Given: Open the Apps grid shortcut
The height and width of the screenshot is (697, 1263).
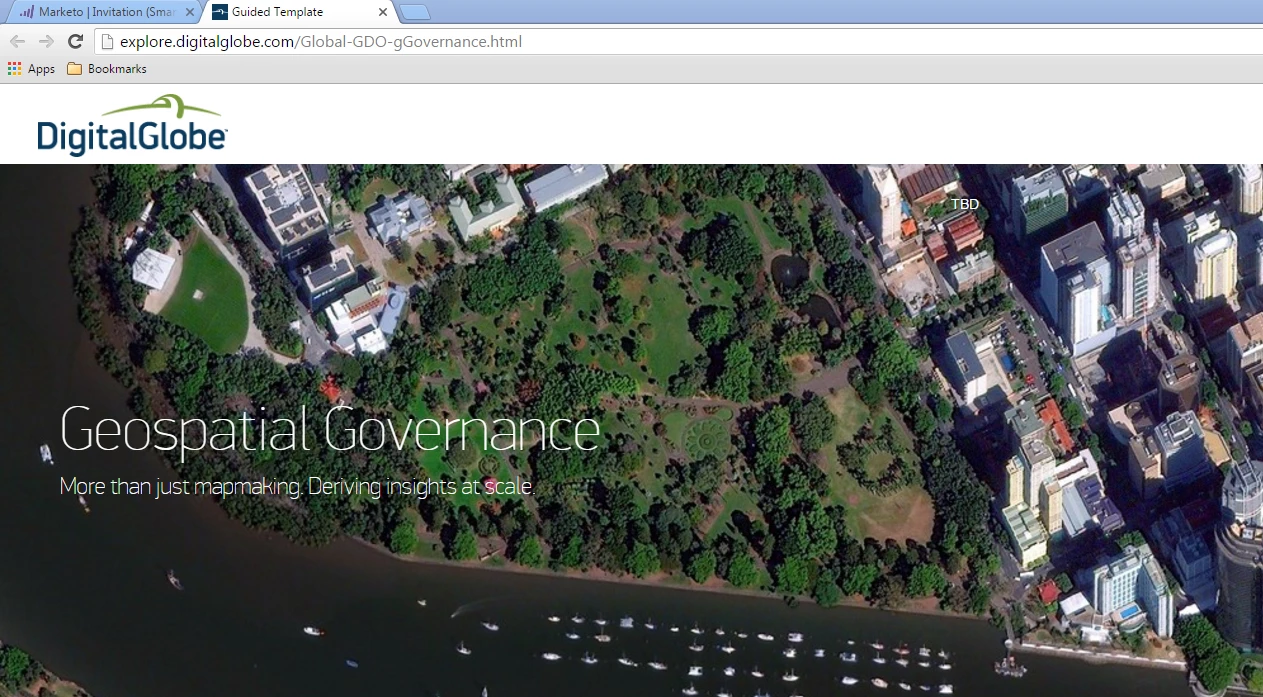Looking at the screenshot, I should pyautogui.click(x=31, y=69).
